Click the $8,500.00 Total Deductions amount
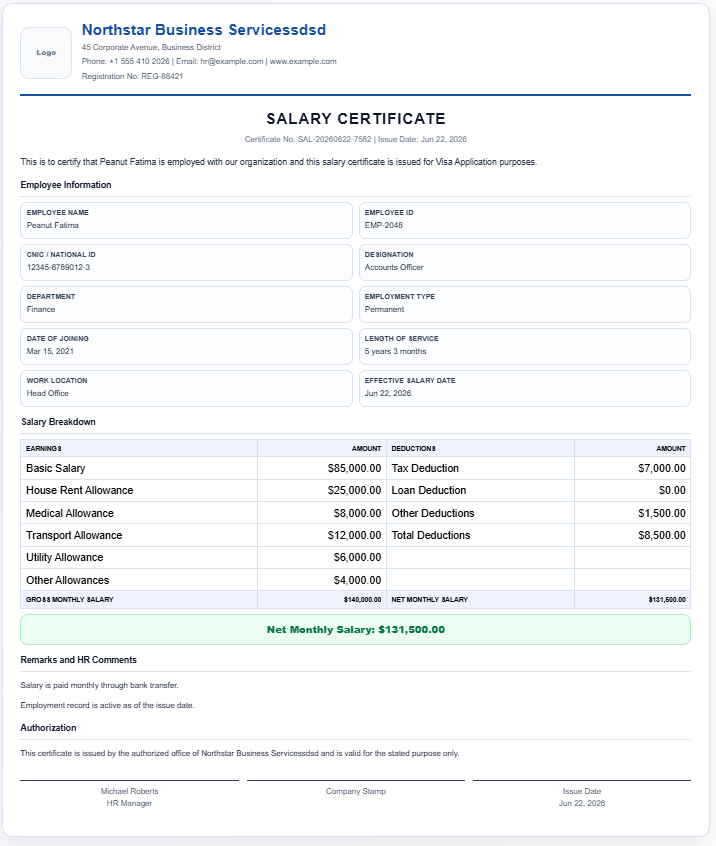The image size is (716, 846). 662,535
